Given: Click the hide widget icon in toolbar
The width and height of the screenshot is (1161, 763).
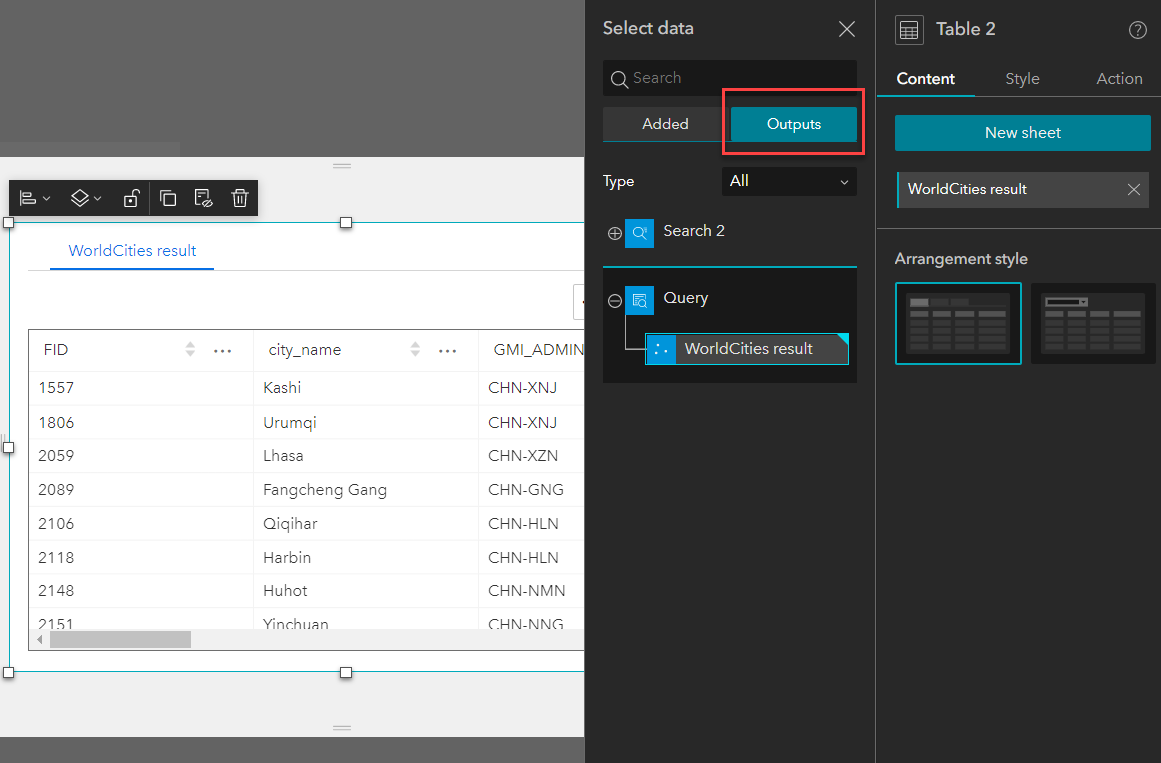Looking at the screenshot, I should coord(203,198).
